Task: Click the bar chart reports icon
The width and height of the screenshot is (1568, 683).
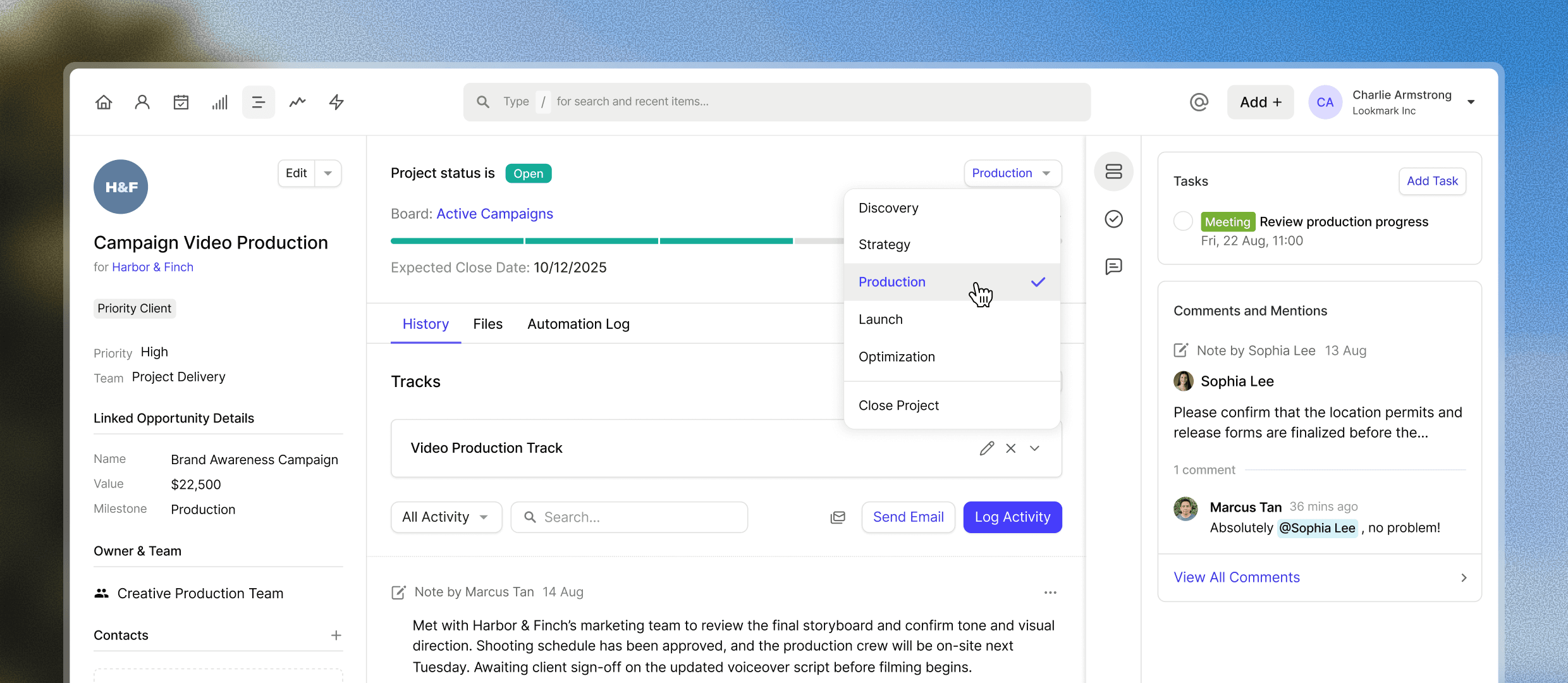Action: (219, 102)
